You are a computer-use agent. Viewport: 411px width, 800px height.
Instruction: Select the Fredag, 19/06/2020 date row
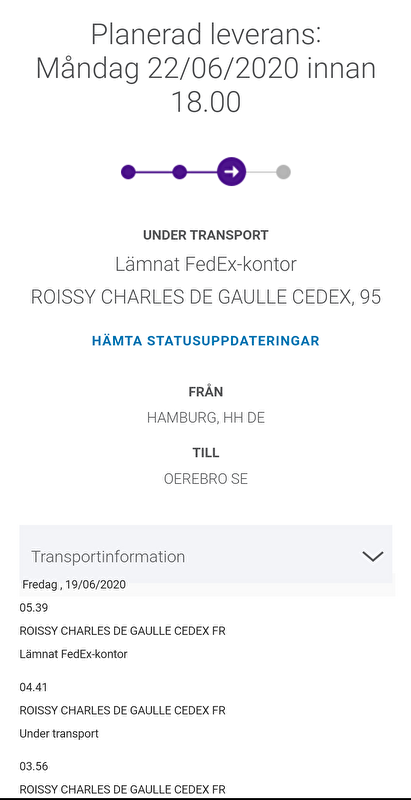(74, 585)
